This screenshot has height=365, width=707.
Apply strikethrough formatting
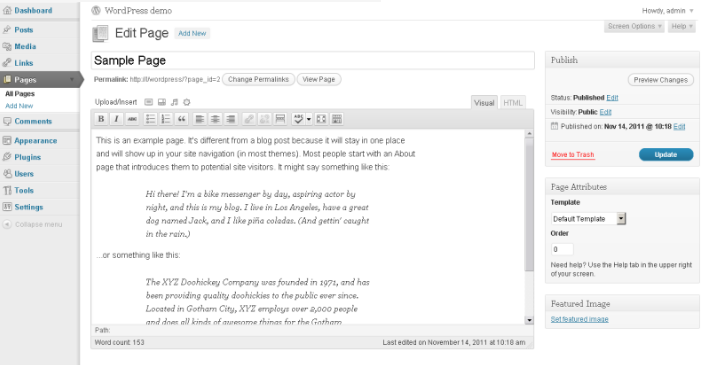pos(132,119)
